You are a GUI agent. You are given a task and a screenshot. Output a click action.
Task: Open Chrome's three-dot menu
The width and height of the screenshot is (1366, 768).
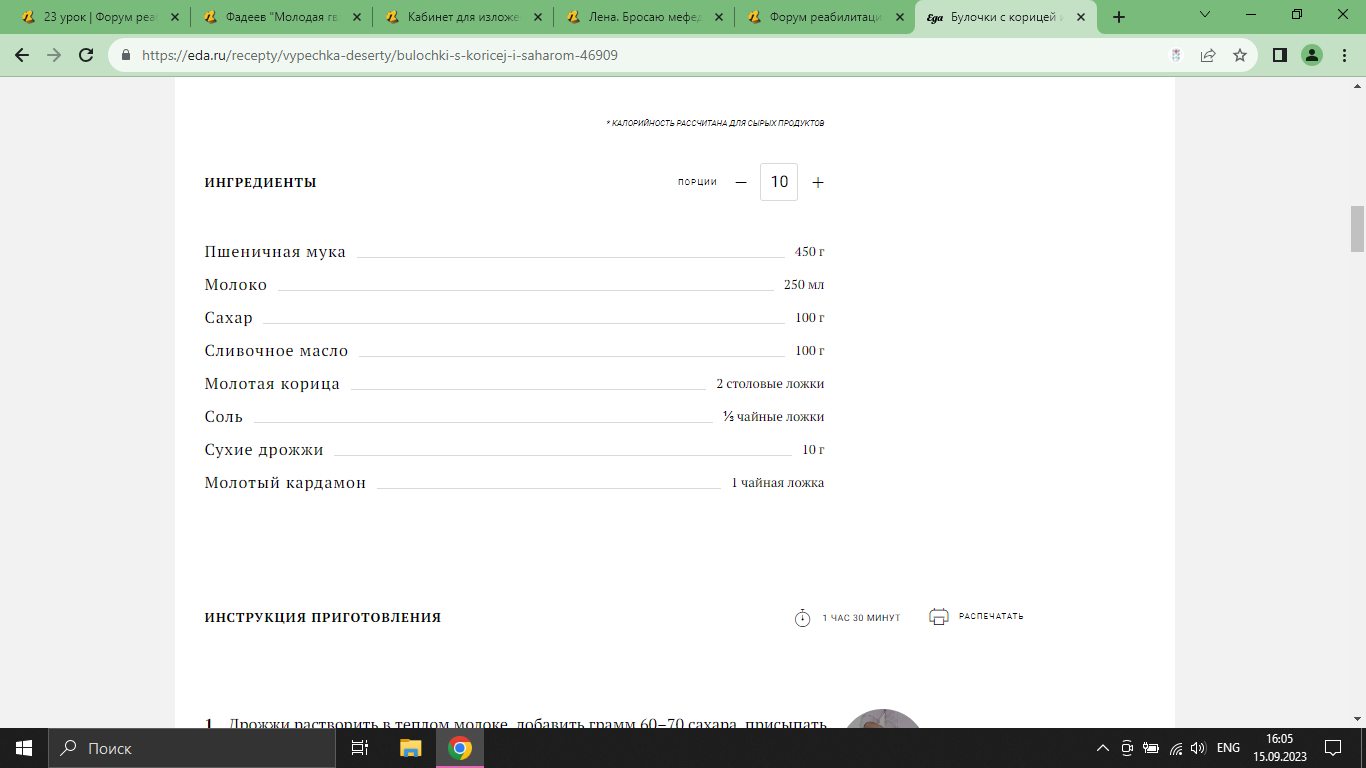(1344, 56)
